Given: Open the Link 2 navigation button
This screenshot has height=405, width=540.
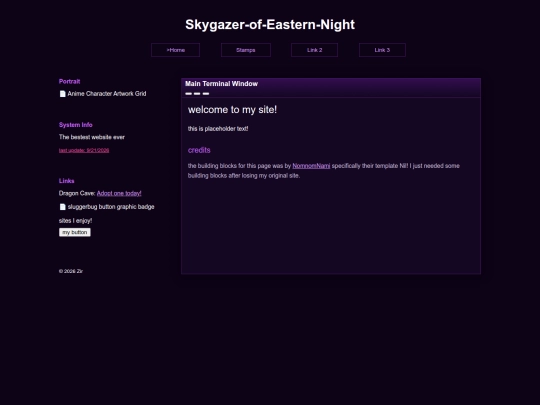Looking at the screenshot, I should [314, 50].
